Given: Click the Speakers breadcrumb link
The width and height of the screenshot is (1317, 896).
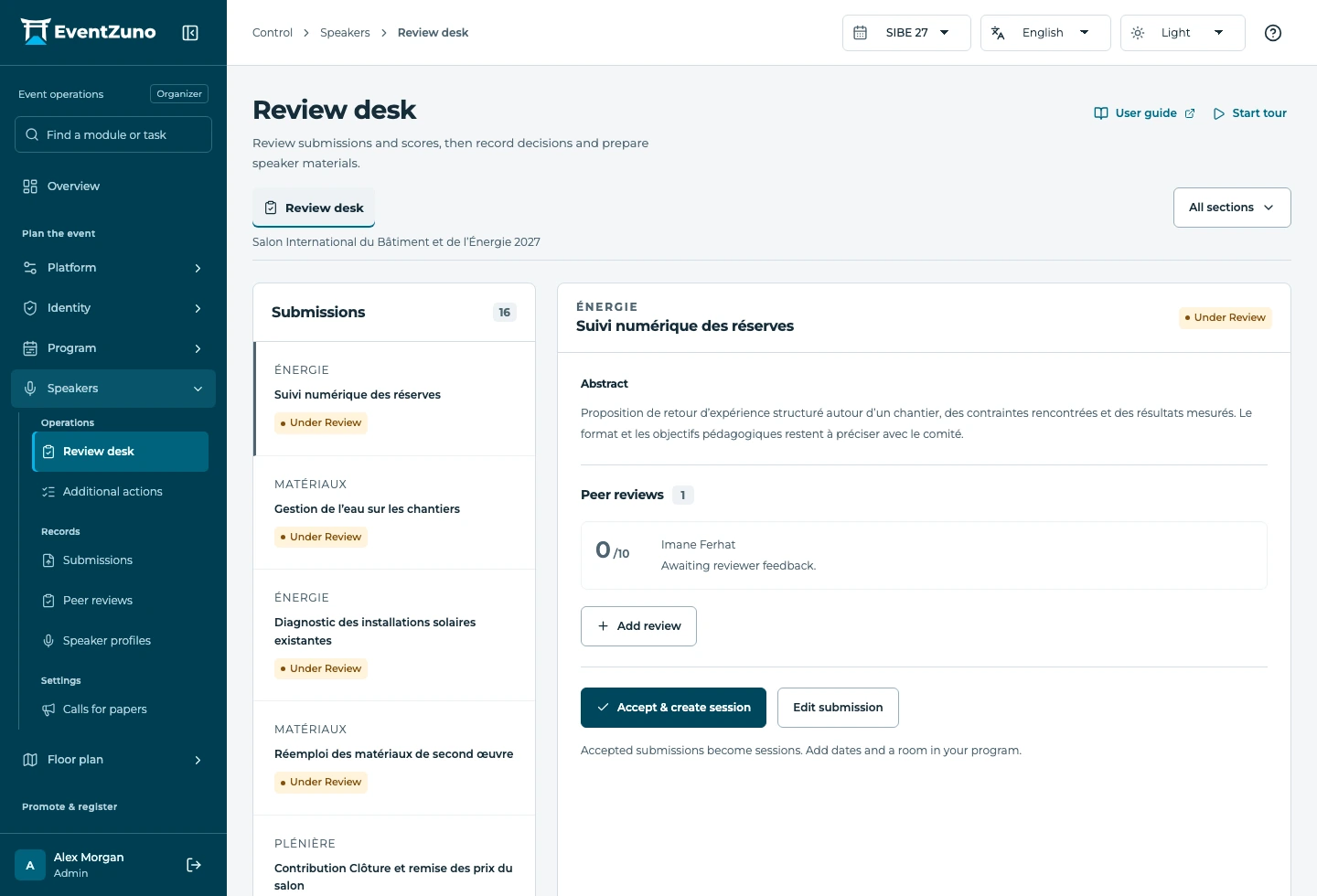Looking at the screenshot, I should click(x=345, y=33).
